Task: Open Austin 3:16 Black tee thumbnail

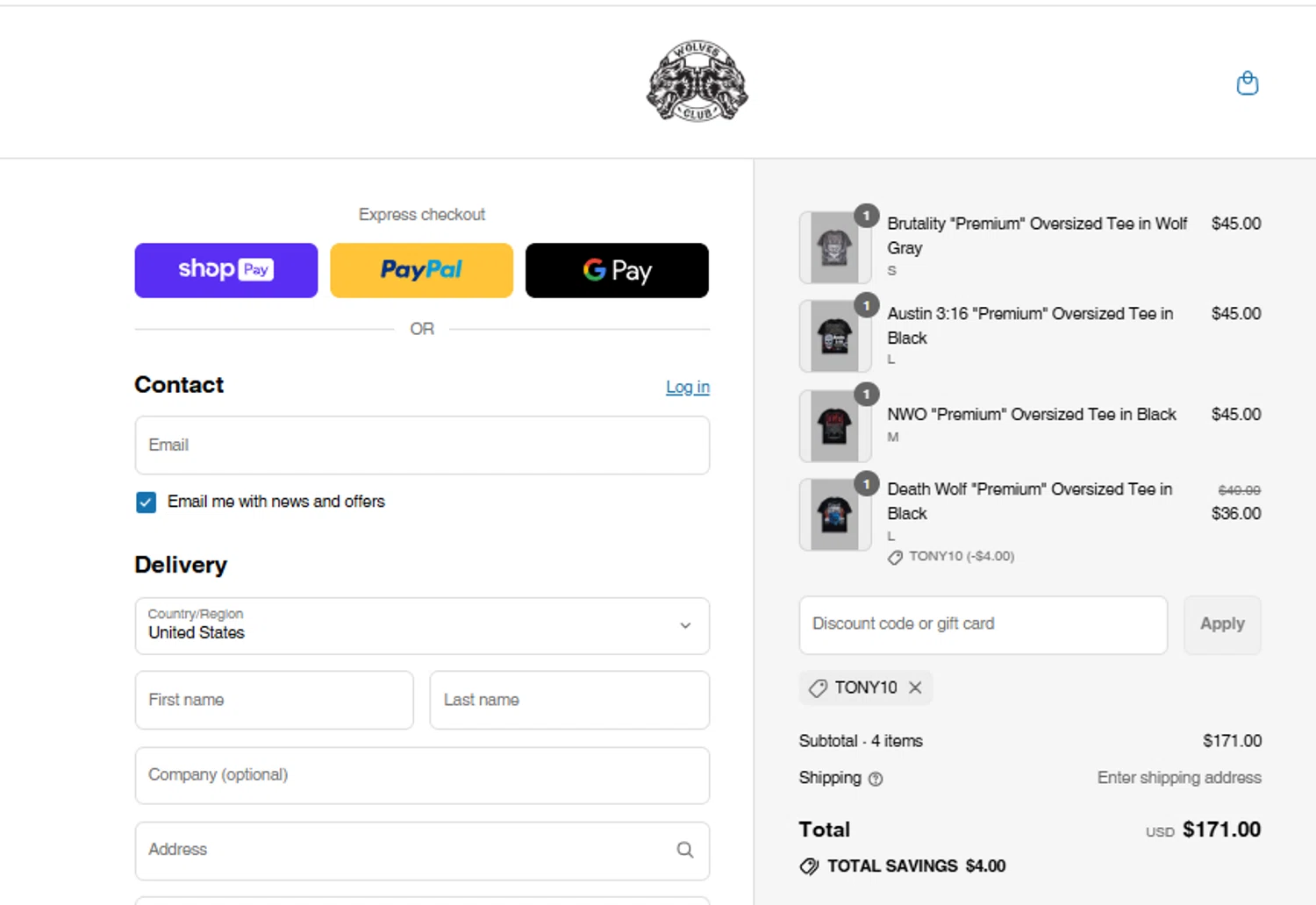Action: 835,336
